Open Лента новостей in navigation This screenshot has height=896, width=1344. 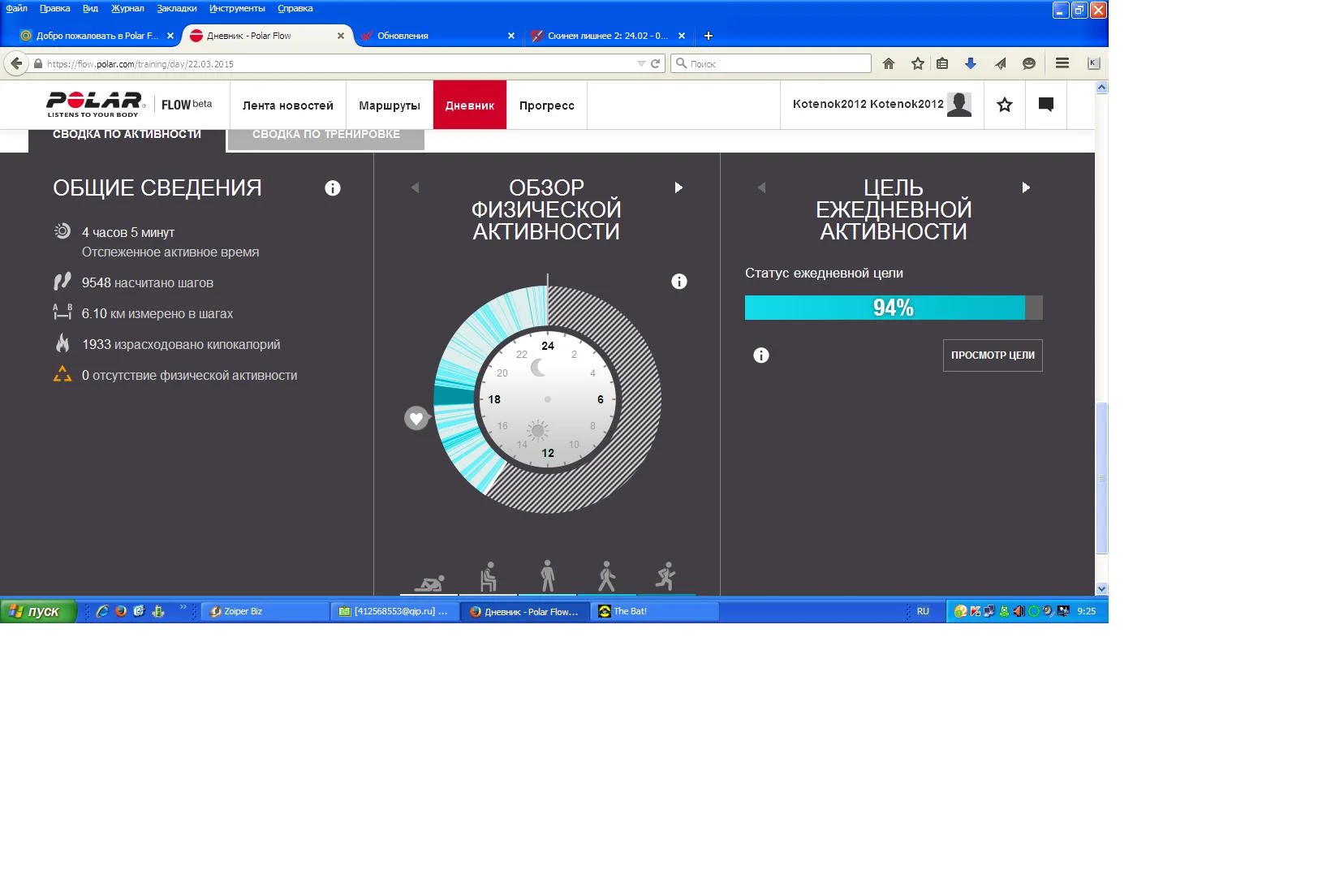(x=288, y=105)
